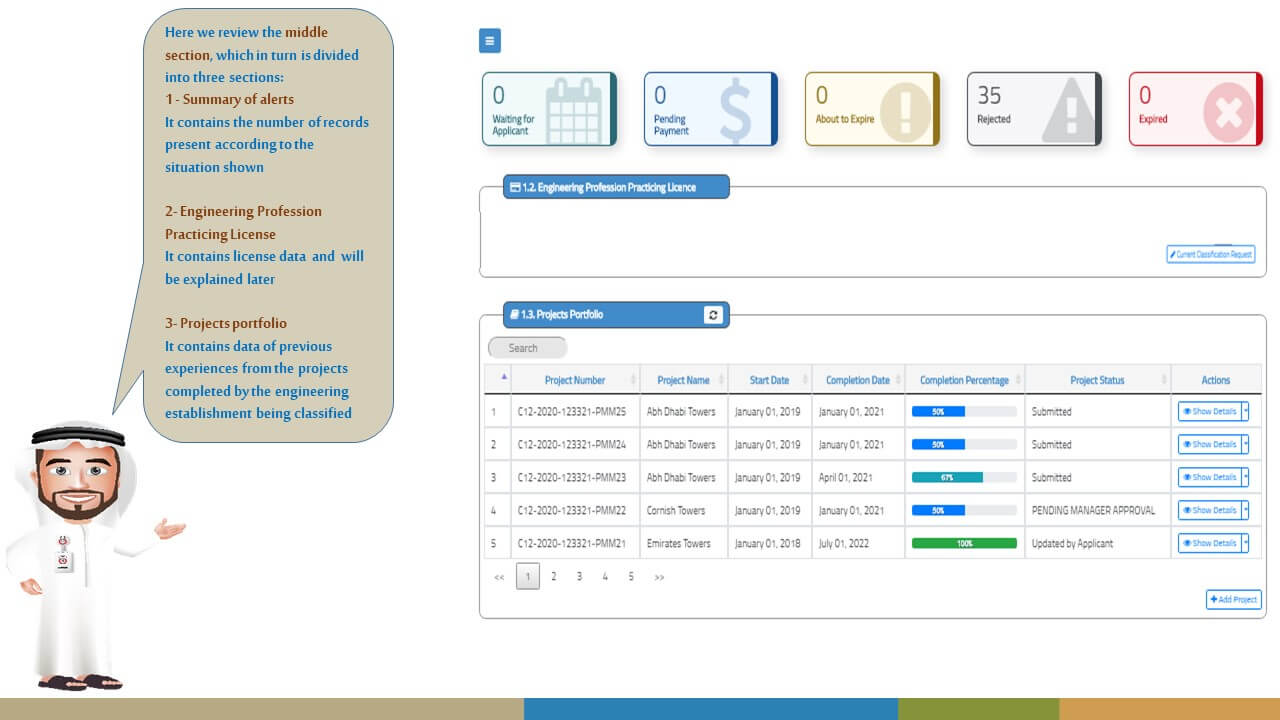
Task: Expand the dropdown arrow beside first Show Details
Action: point(1245,411)
